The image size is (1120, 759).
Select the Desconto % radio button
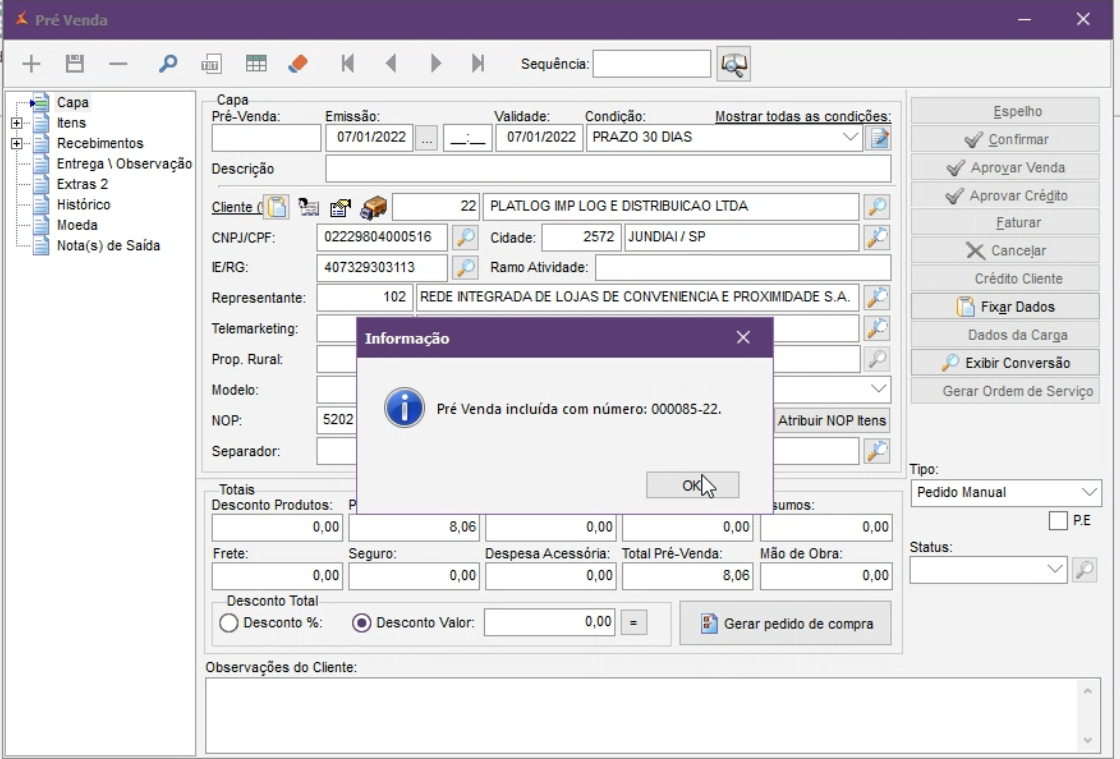tap(229, 623)
